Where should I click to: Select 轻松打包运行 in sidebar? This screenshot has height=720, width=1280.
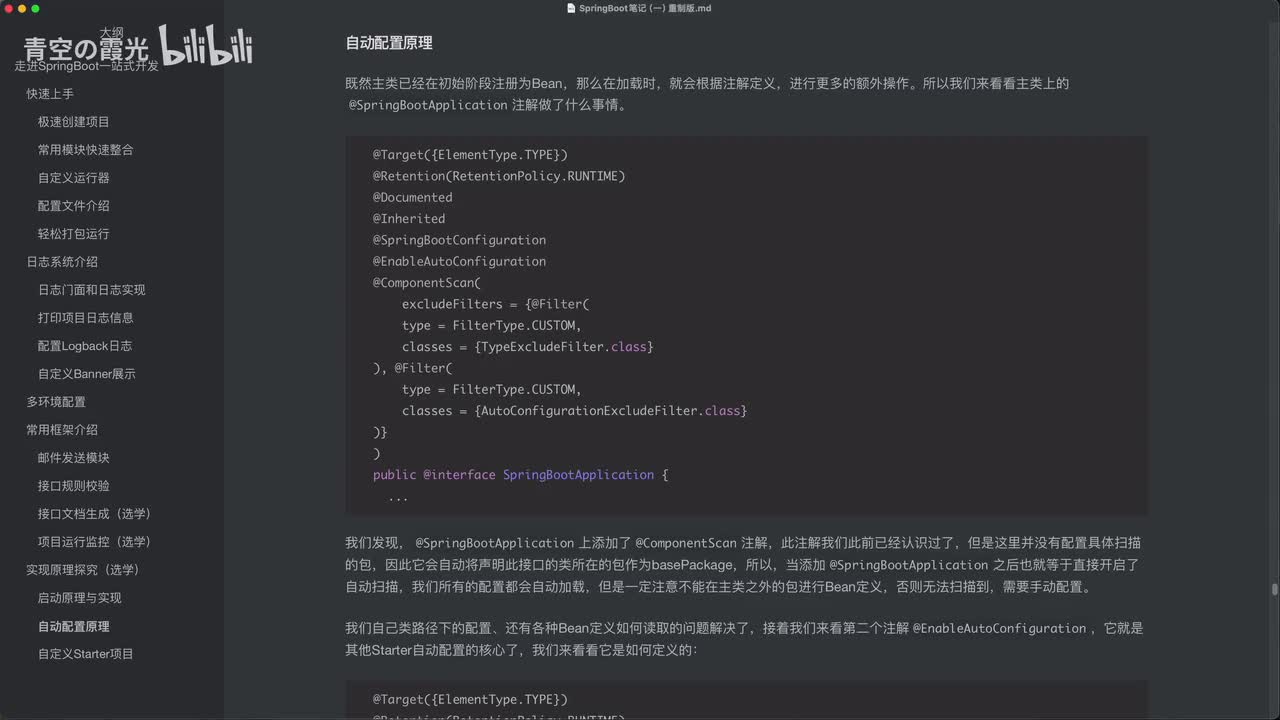(x=74, y=234)
